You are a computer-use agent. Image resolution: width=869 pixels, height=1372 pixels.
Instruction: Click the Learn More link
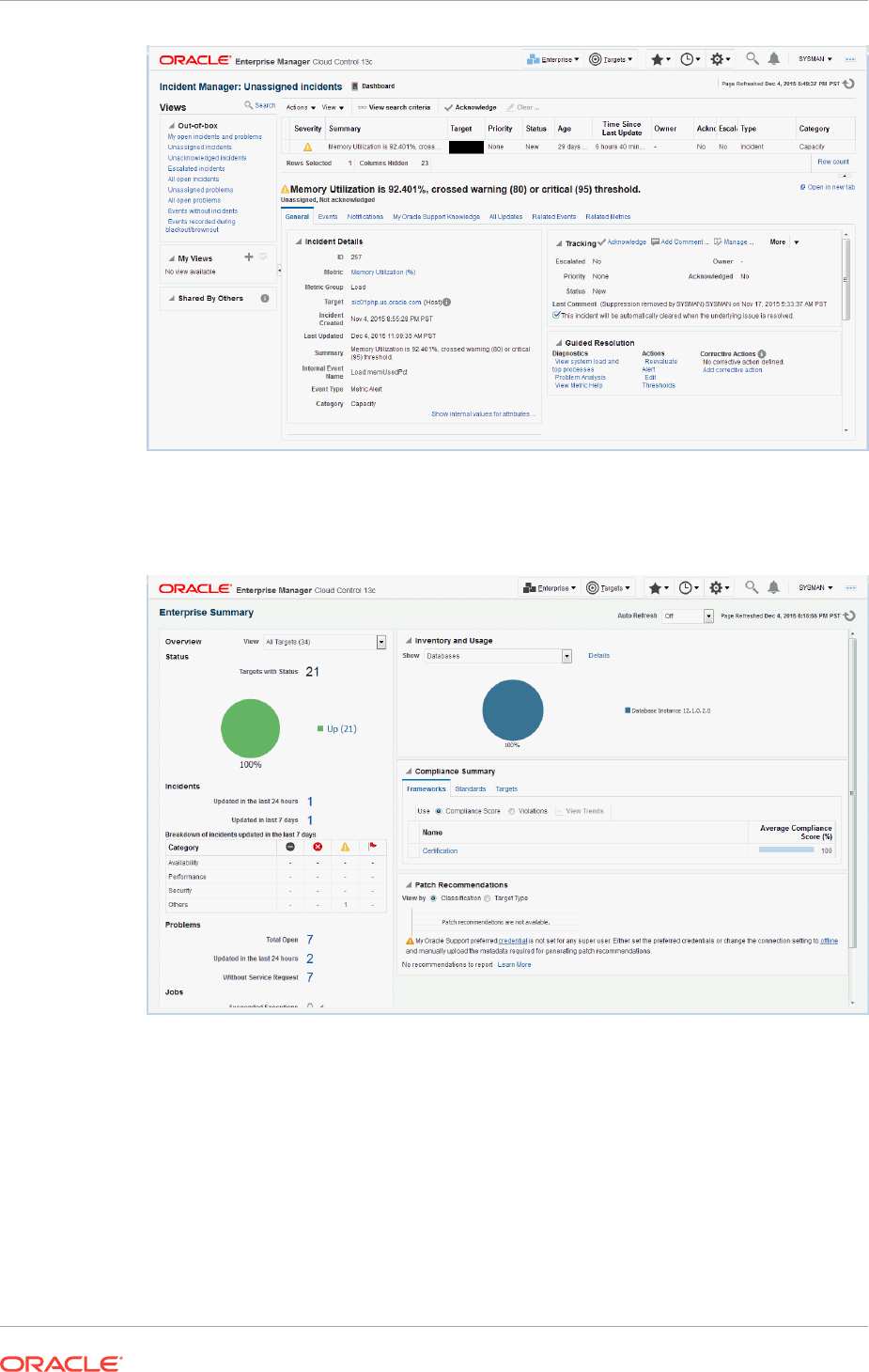pyautogui.click(x=514, y=964)
